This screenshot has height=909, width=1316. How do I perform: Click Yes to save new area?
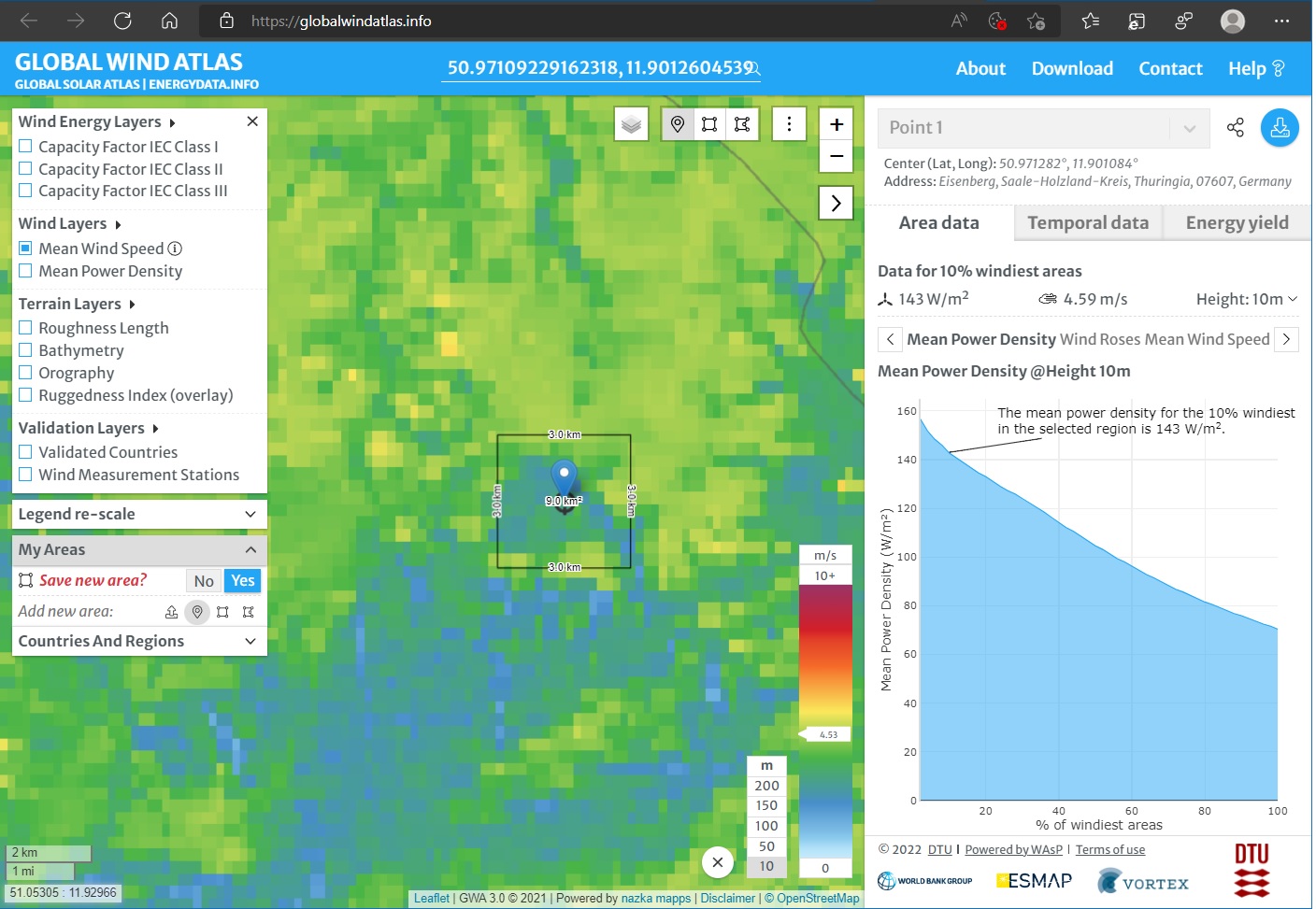click(x=243, y=581)
